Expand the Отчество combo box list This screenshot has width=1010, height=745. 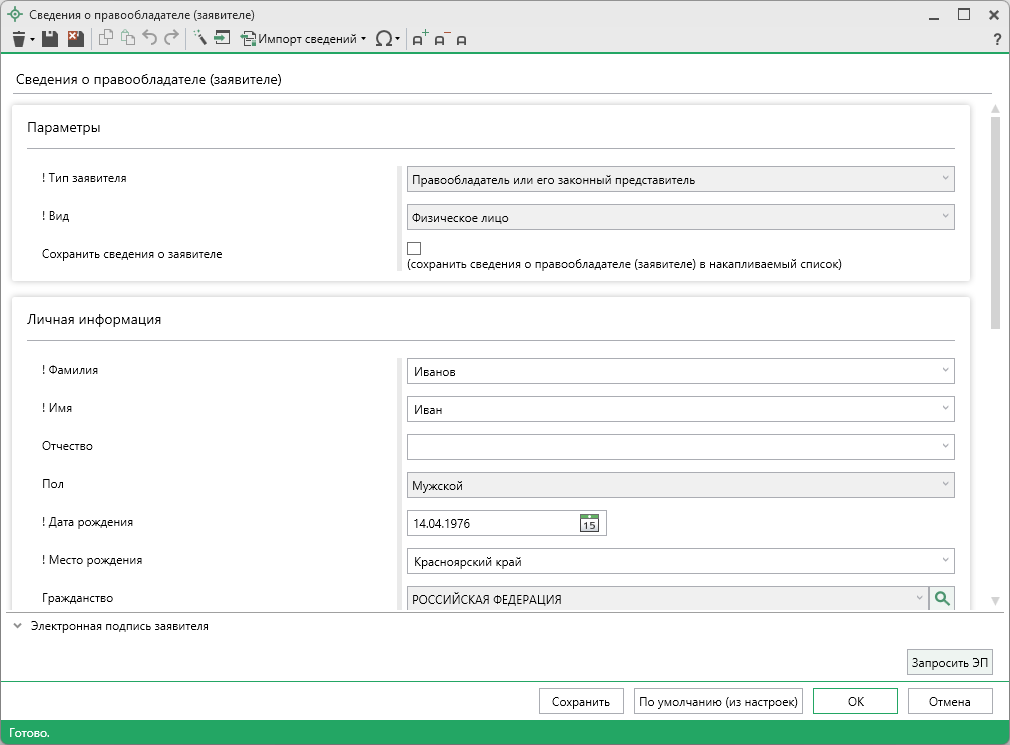[x=945, y=446]
